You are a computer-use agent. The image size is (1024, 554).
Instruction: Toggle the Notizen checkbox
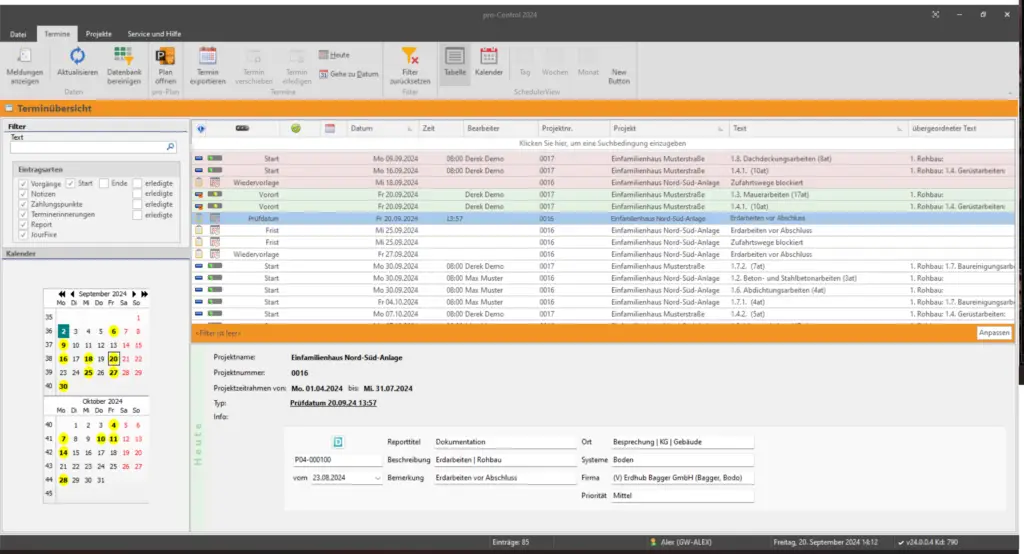24,194
